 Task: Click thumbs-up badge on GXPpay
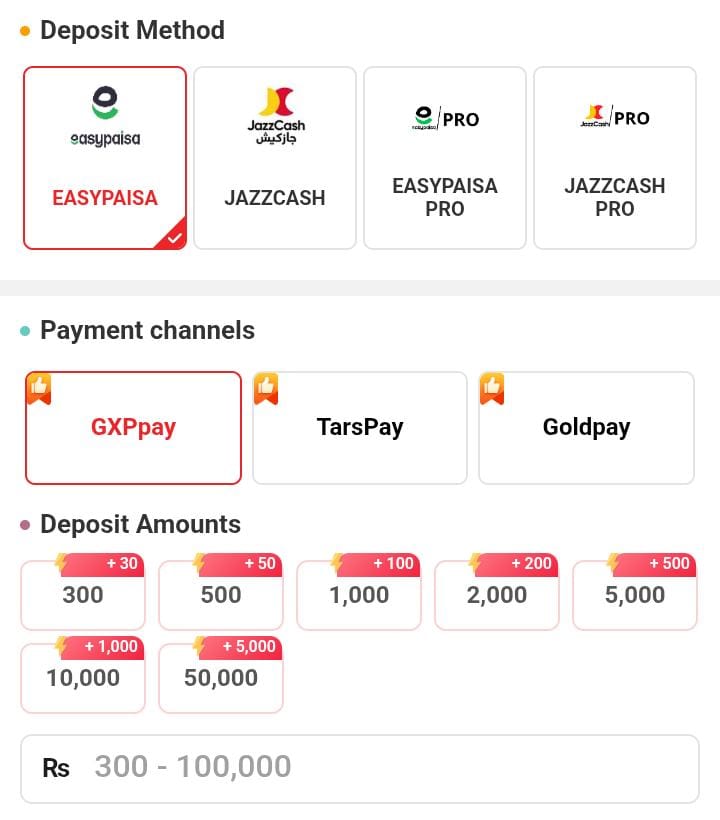(39, 389)
